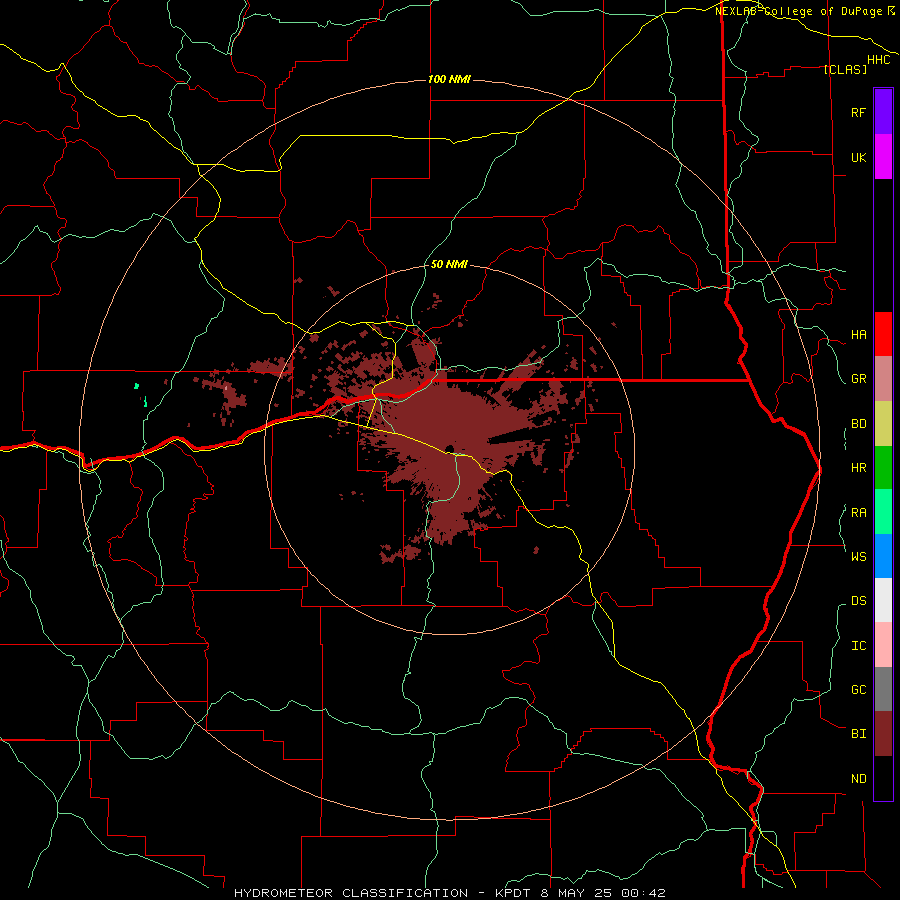This screenshot has width=900, height=900.
Task: Click the BD legend label
Action: 859,424
